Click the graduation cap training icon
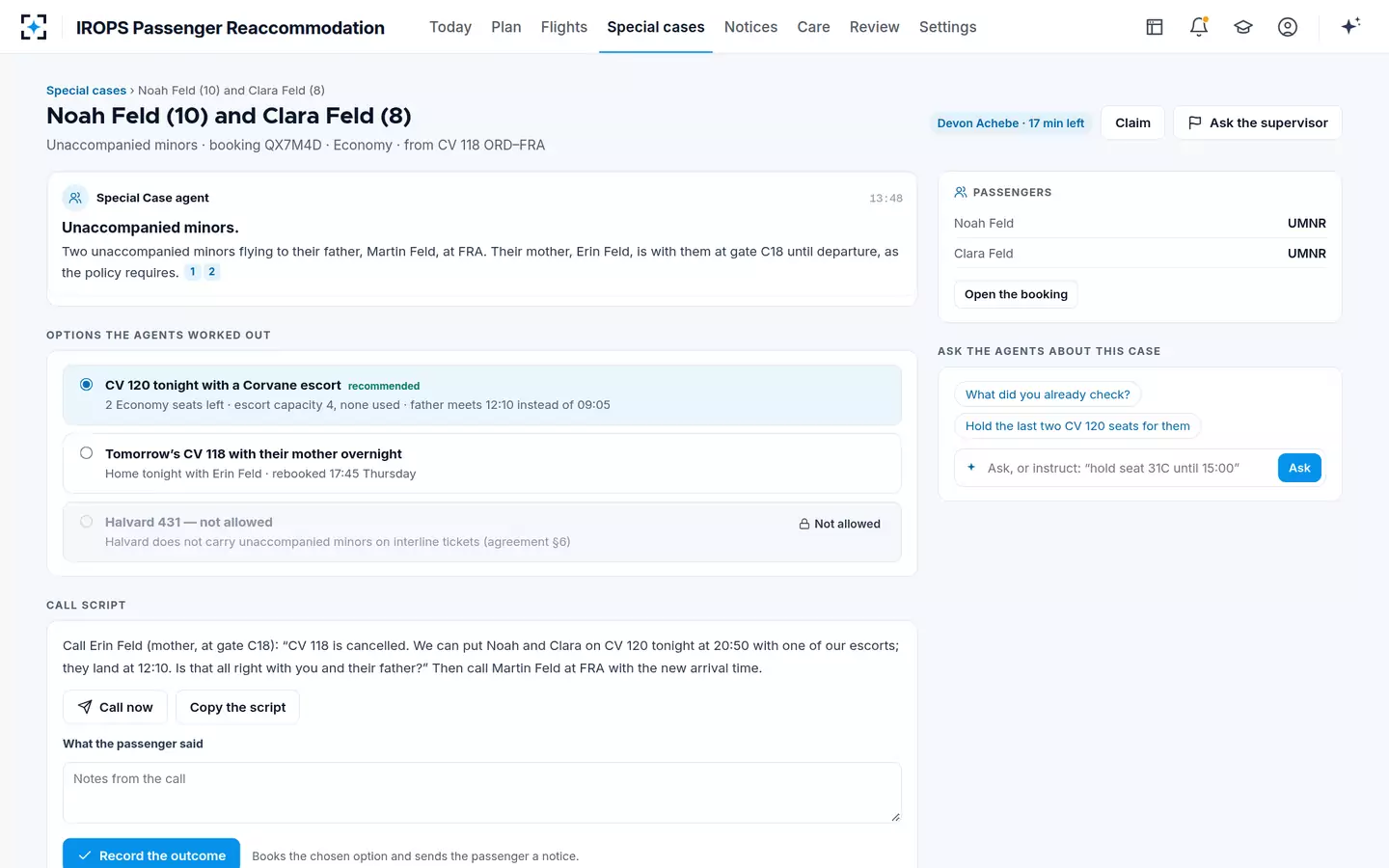The height and width of the screenshot is (868, 1389). point(1243,27)
